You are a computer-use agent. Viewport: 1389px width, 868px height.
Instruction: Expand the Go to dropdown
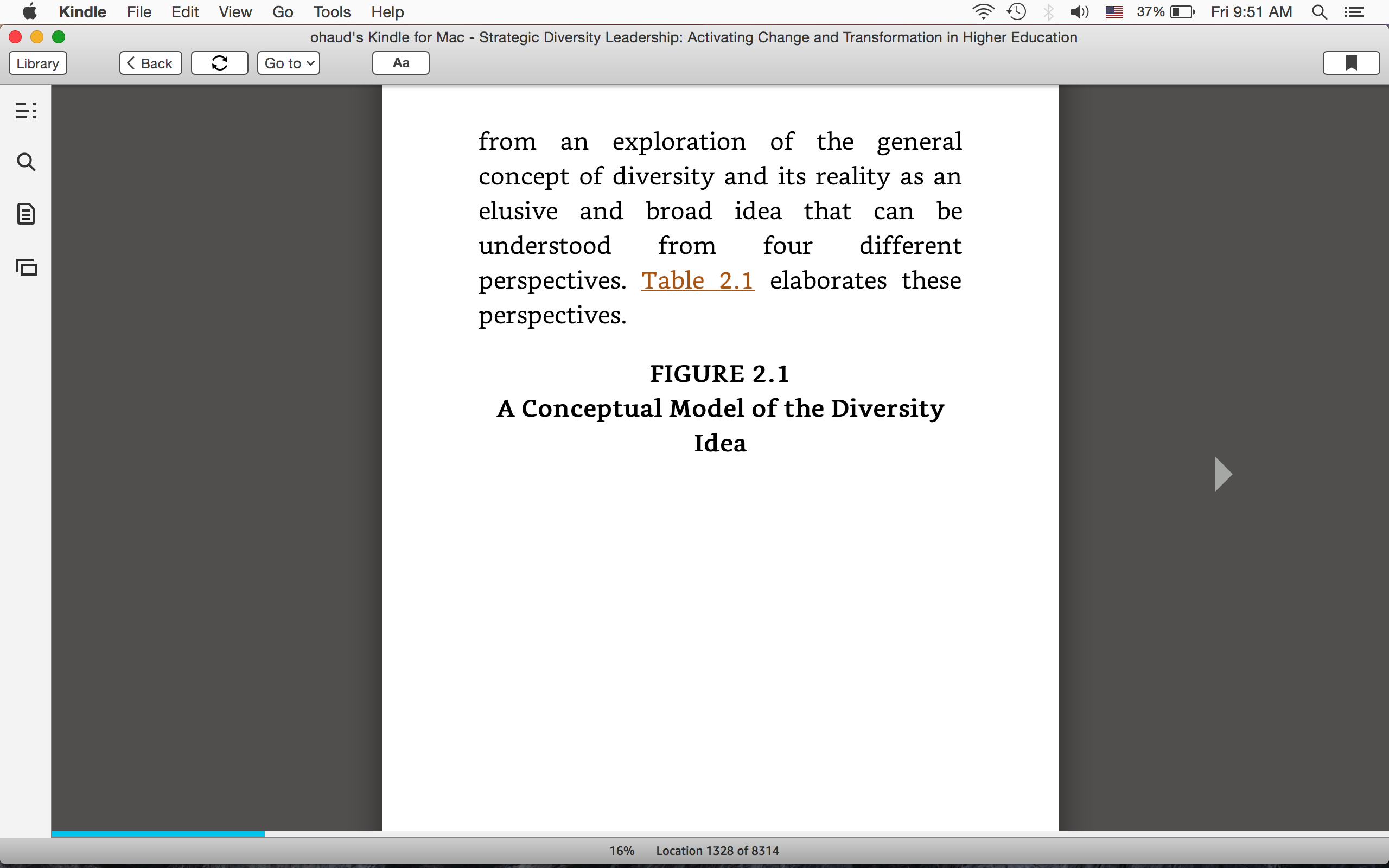point(288,63)
